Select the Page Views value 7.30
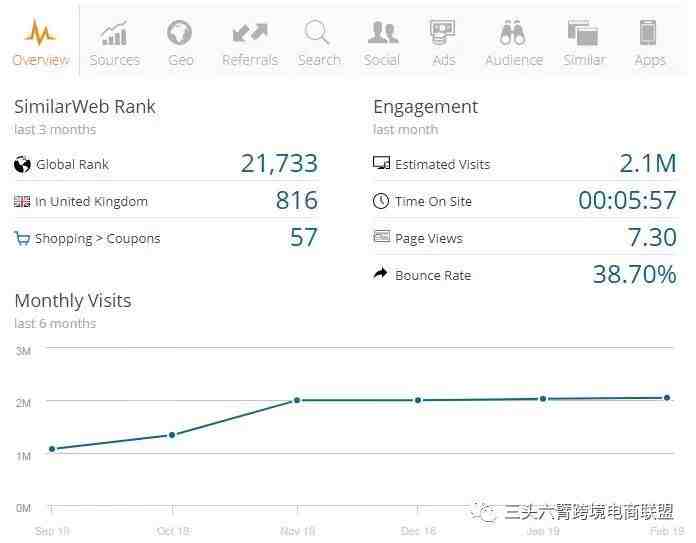This screenshot has width=696, height=543. point(652,237)
